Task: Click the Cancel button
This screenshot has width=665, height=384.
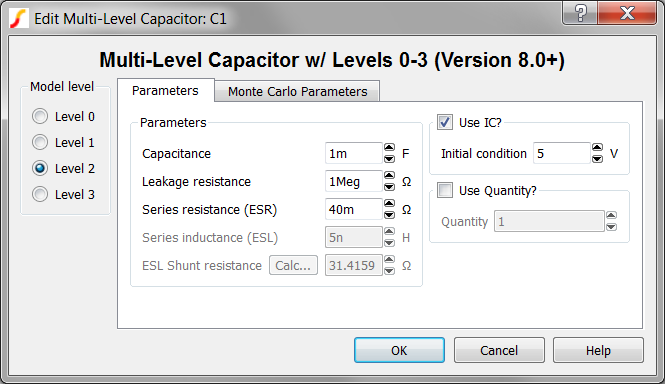Action: click(499, 350)
